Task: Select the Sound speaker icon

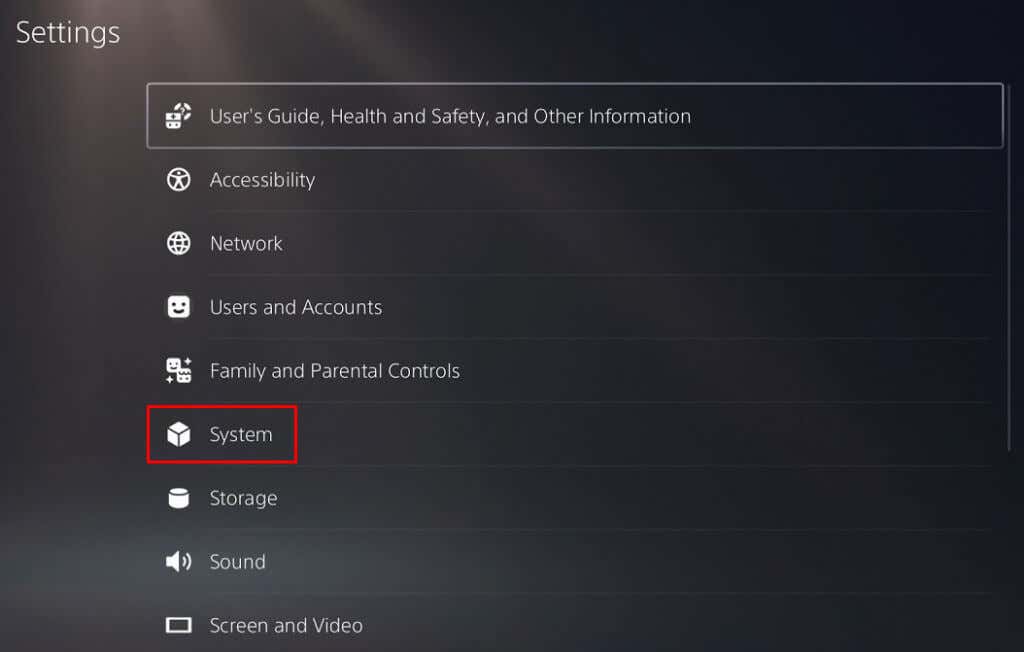Action: point(178,561)
